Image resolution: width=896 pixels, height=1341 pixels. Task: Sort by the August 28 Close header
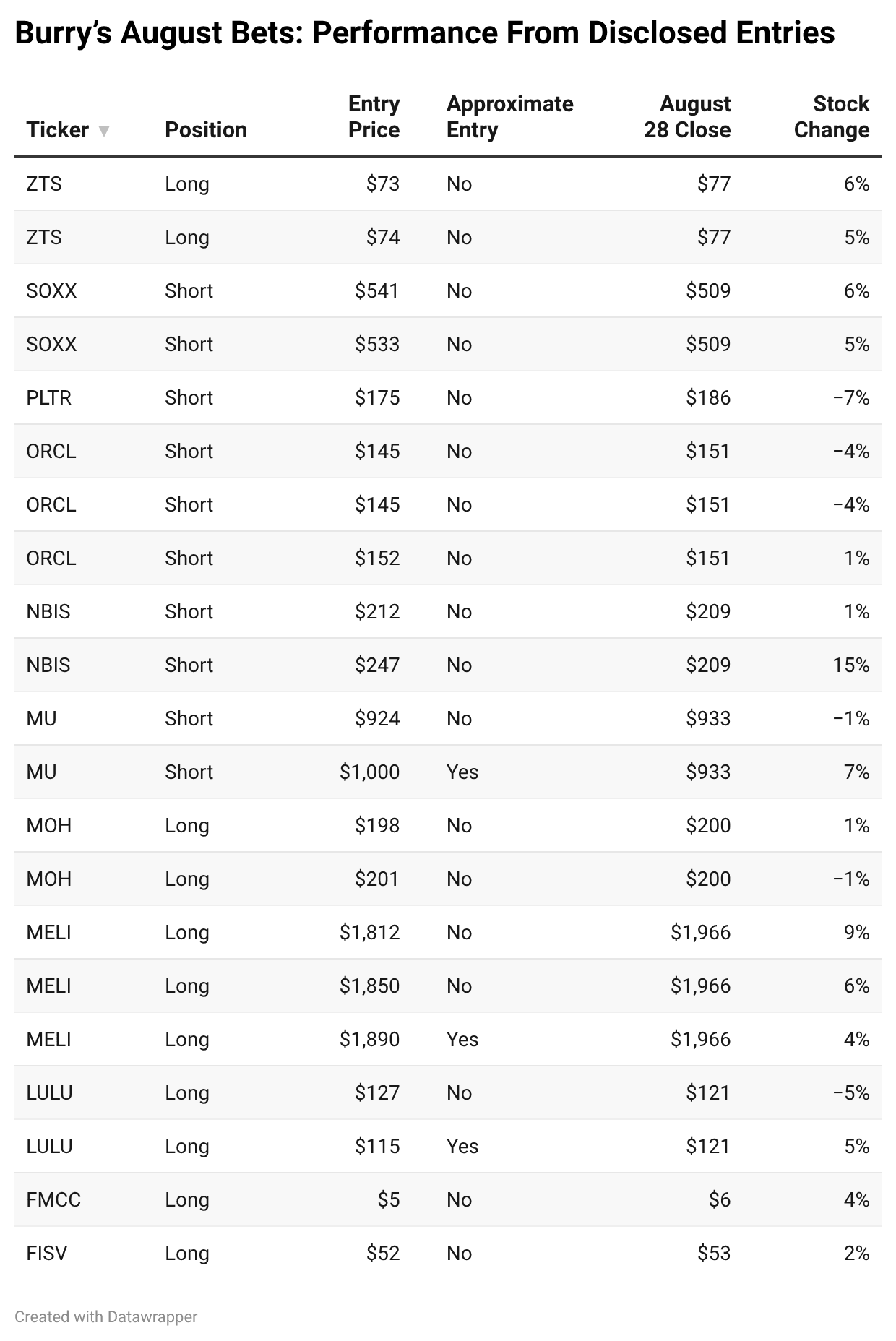coord(687,117)
